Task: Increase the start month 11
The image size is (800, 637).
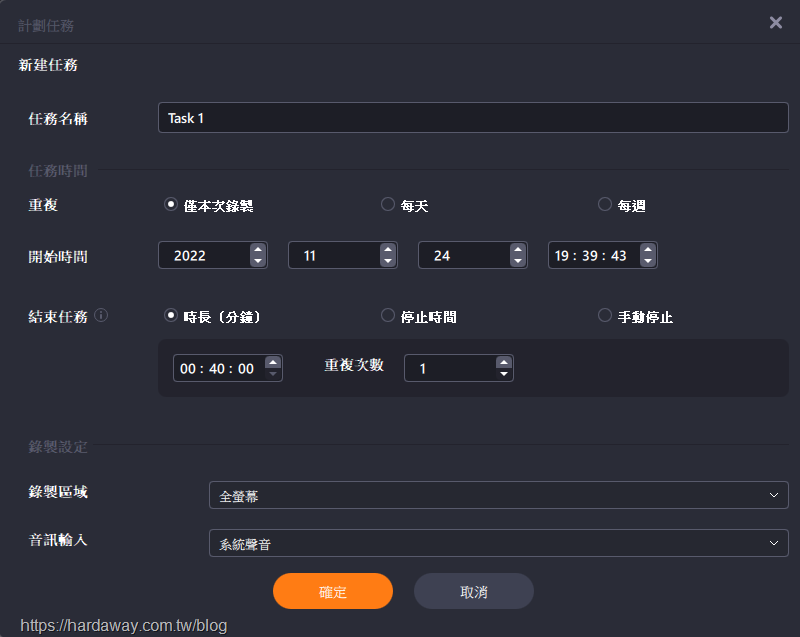Action: (x=388, y=249)
